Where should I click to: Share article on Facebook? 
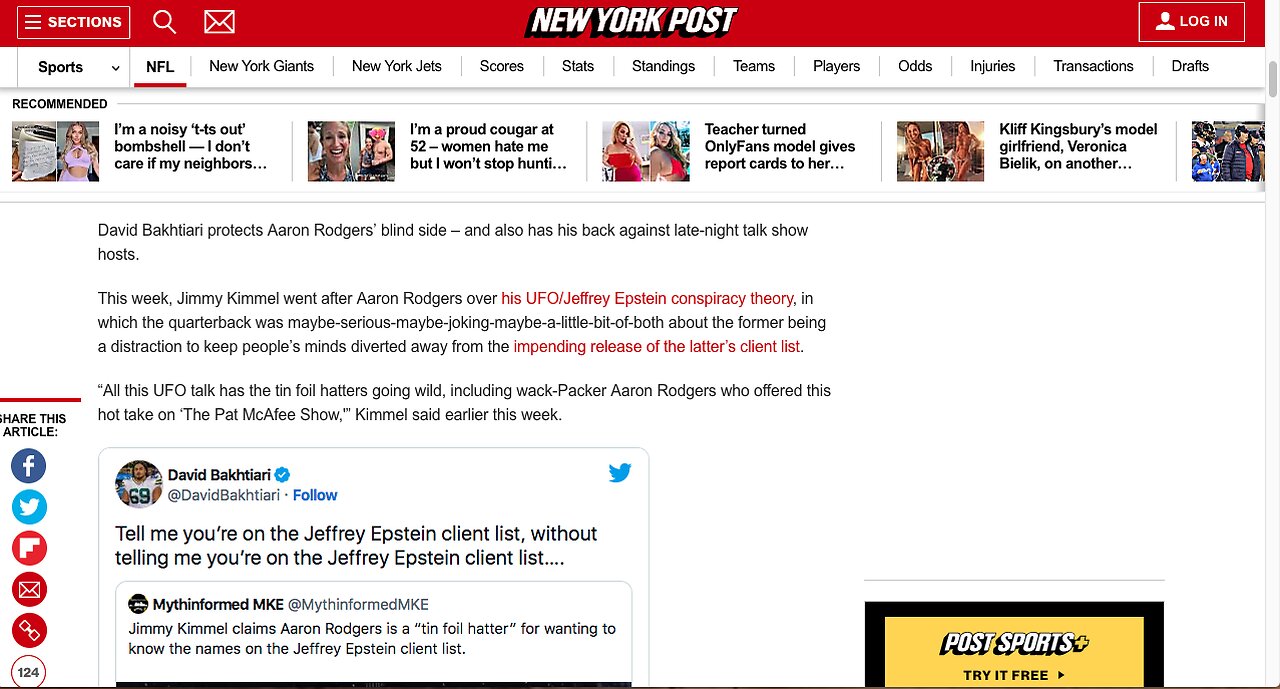click(29, 466)
